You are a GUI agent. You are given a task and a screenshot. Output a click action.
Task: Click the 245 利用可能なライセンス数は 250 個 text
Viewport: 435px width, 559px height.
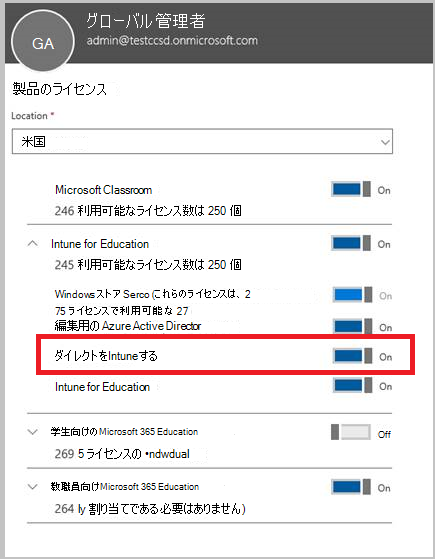point(148,265)
